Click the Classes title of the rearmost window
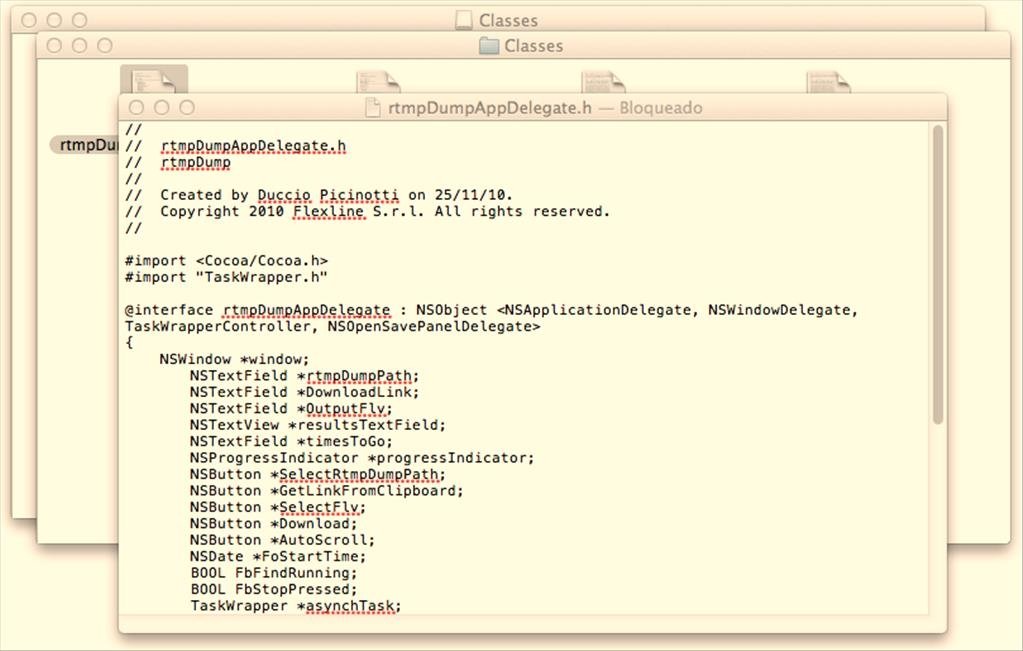The width and height of the screenshot is (1023, 651). pyautogui.click(x=508, y=20)
